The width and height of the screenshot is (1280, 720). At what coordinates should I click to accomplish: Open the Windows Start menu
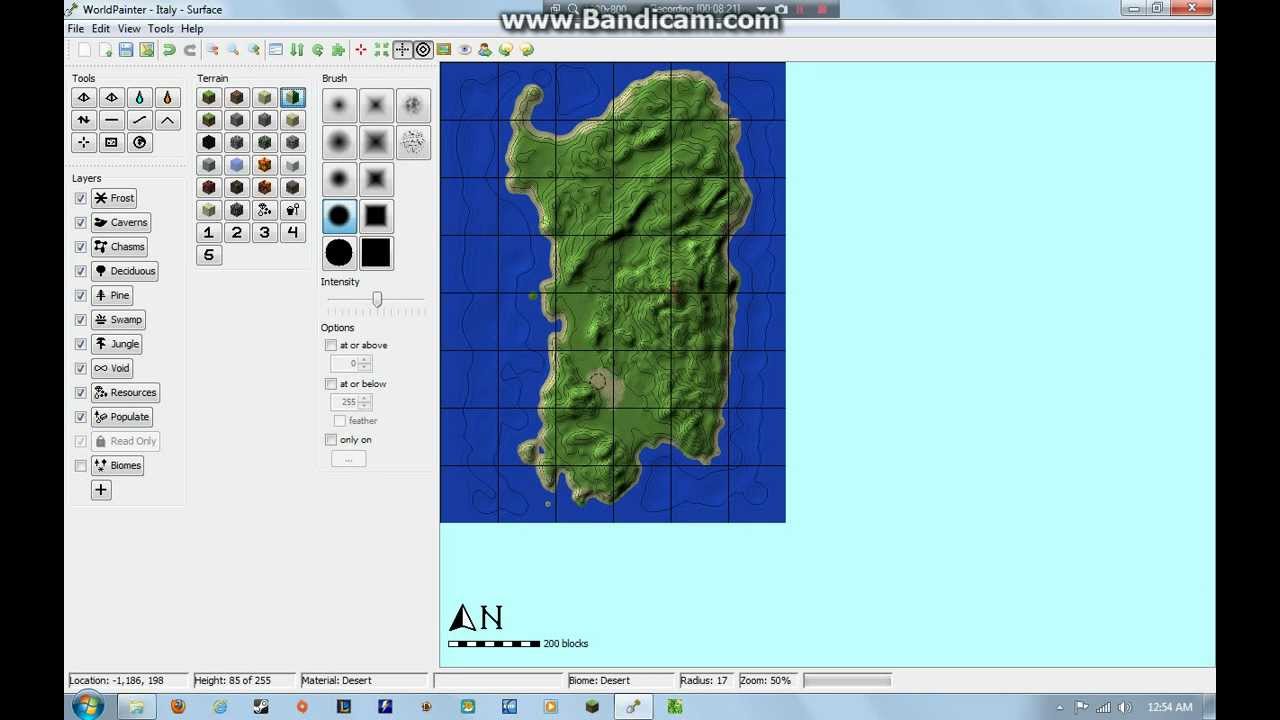pos(88,706)
